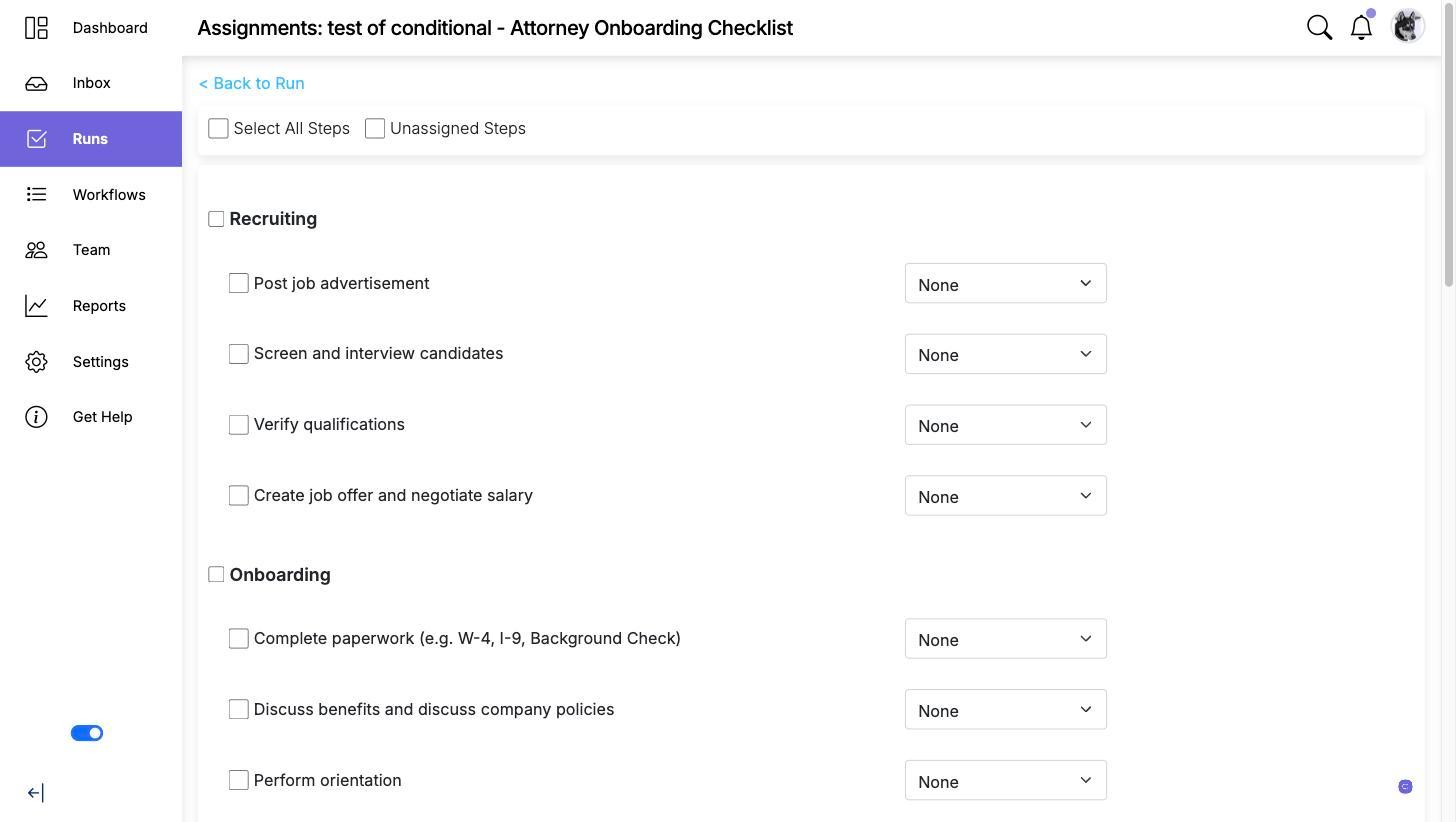Check Perform orientation step checkbox
Image resolution: width=1456 pixels, height=822 pixels.
tap(239, 780)
